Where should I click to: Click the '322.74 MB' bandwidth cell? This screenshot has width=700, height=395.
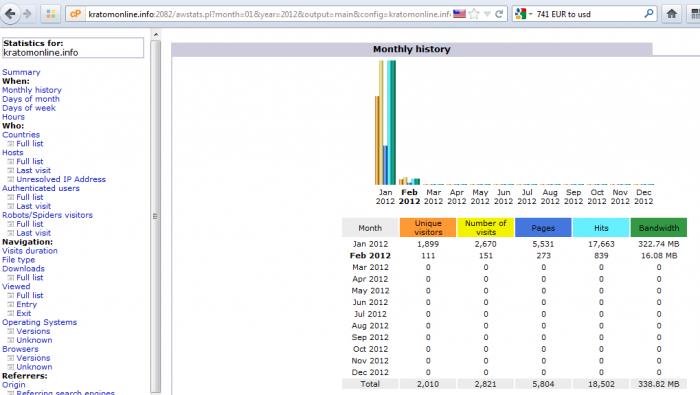pos(658,244)
